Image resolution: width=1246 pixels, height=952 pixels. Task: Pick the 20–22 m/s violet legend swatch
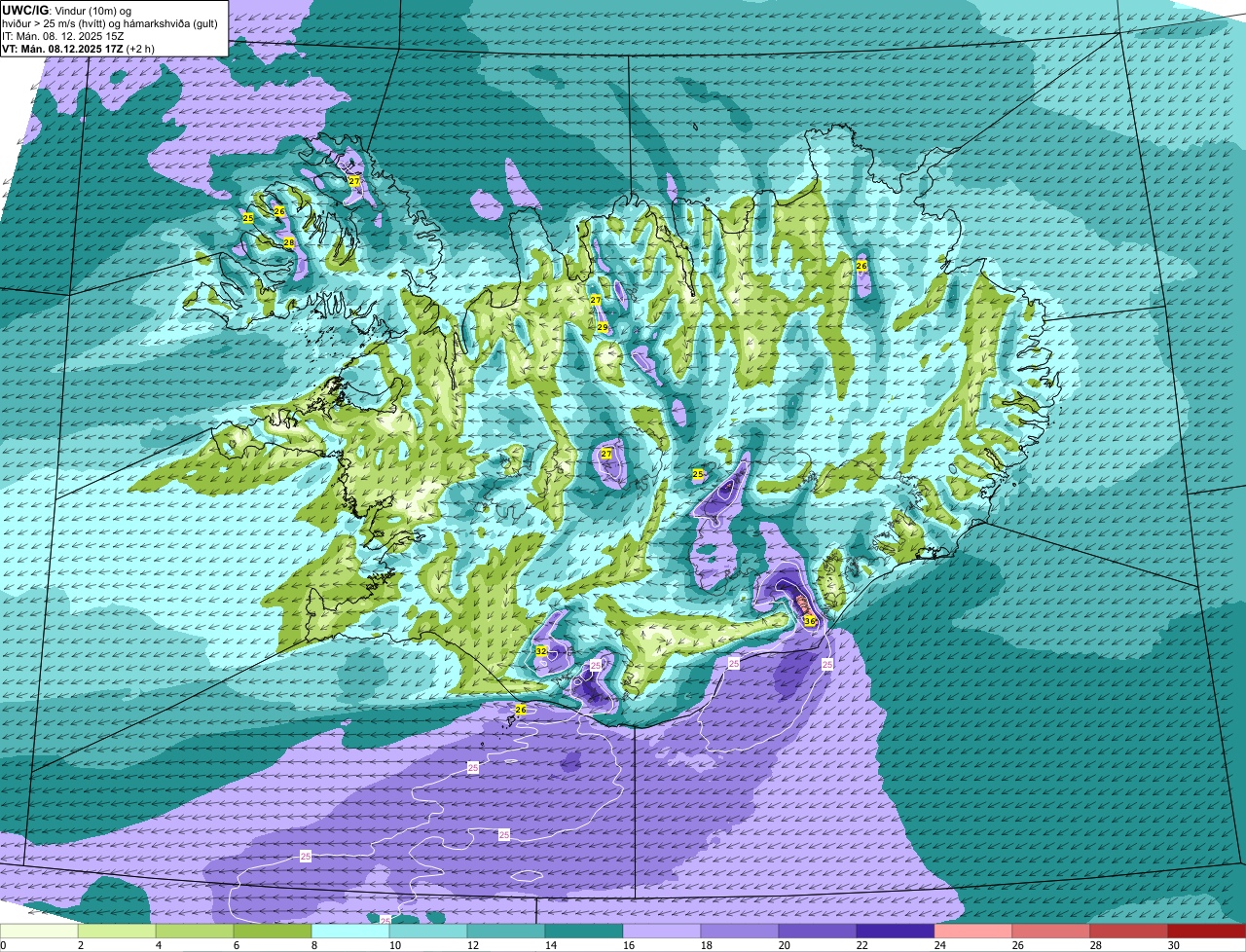(x=818, y=931)
